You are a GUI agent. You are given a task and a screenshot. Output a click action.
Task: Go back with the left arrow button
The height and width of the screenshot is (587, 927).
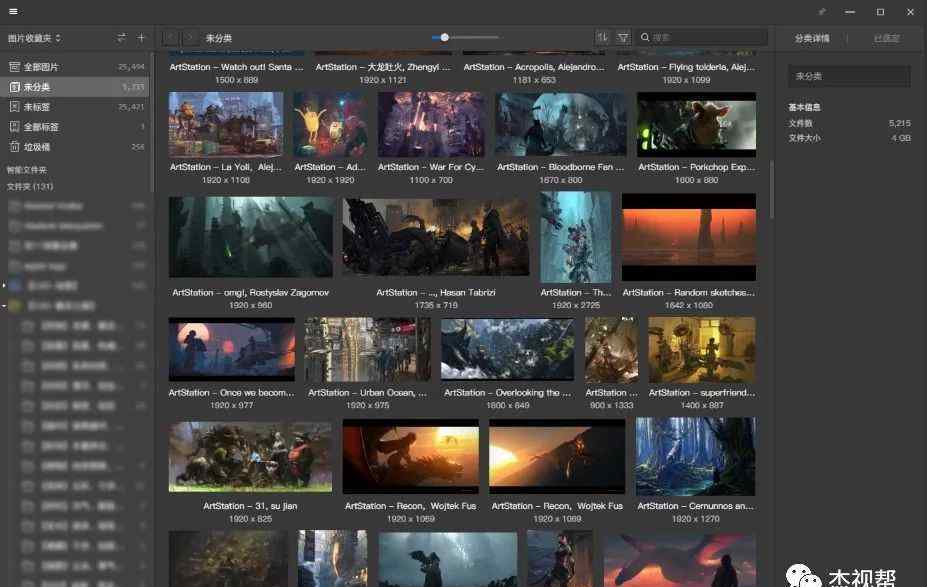[170, 38]
